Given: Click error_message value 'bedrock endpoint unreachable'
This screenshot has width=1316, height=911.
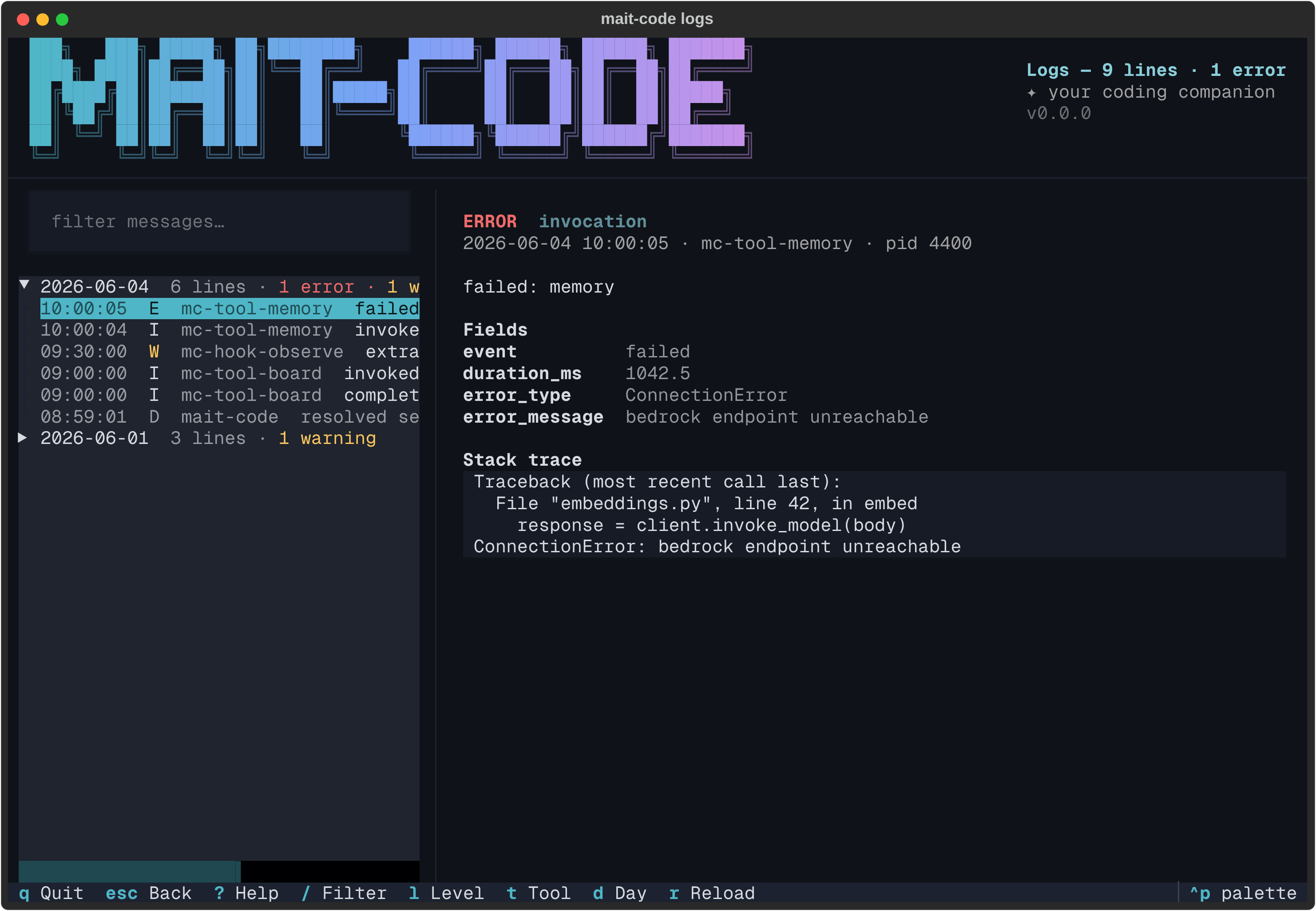Looking at the screenshot, I should pyautogui.click(x=777, y=417).
